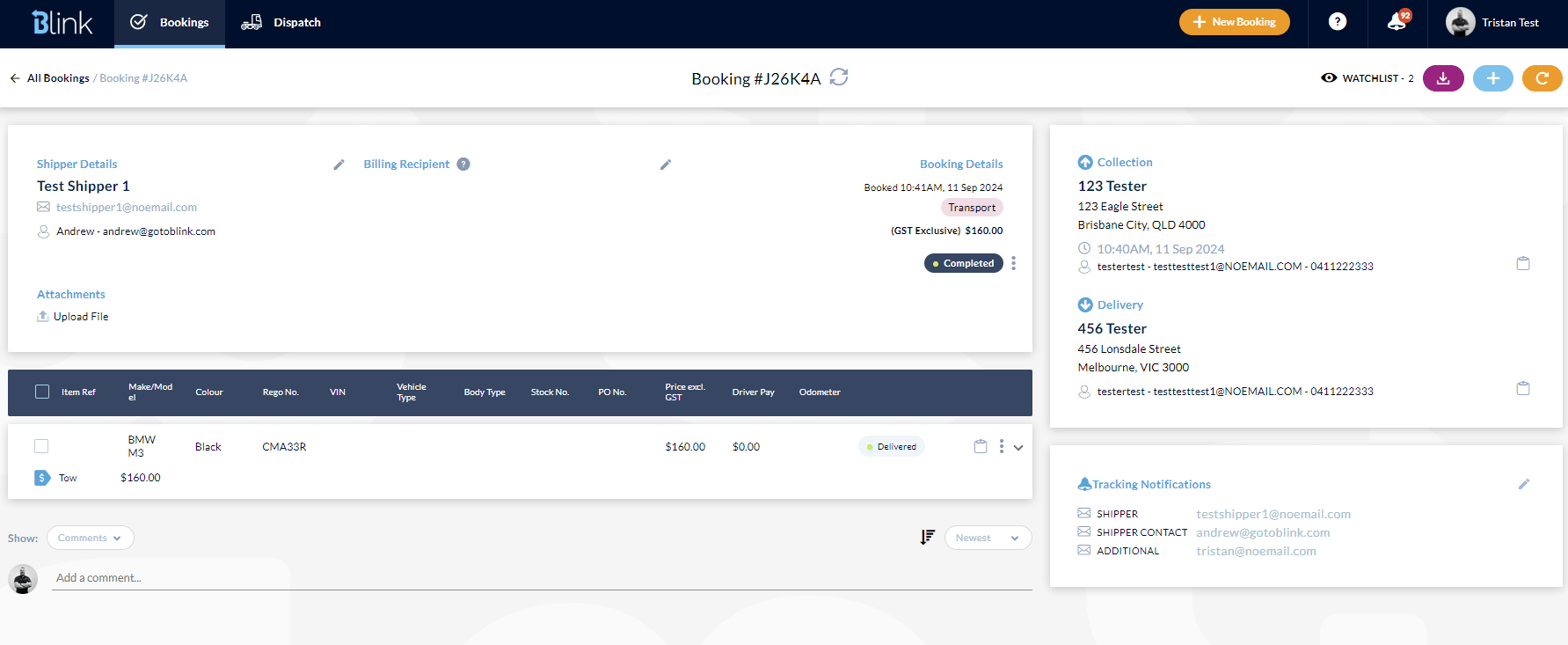
Task: Click the New Booking button
Action: [x=1234, y=22]
